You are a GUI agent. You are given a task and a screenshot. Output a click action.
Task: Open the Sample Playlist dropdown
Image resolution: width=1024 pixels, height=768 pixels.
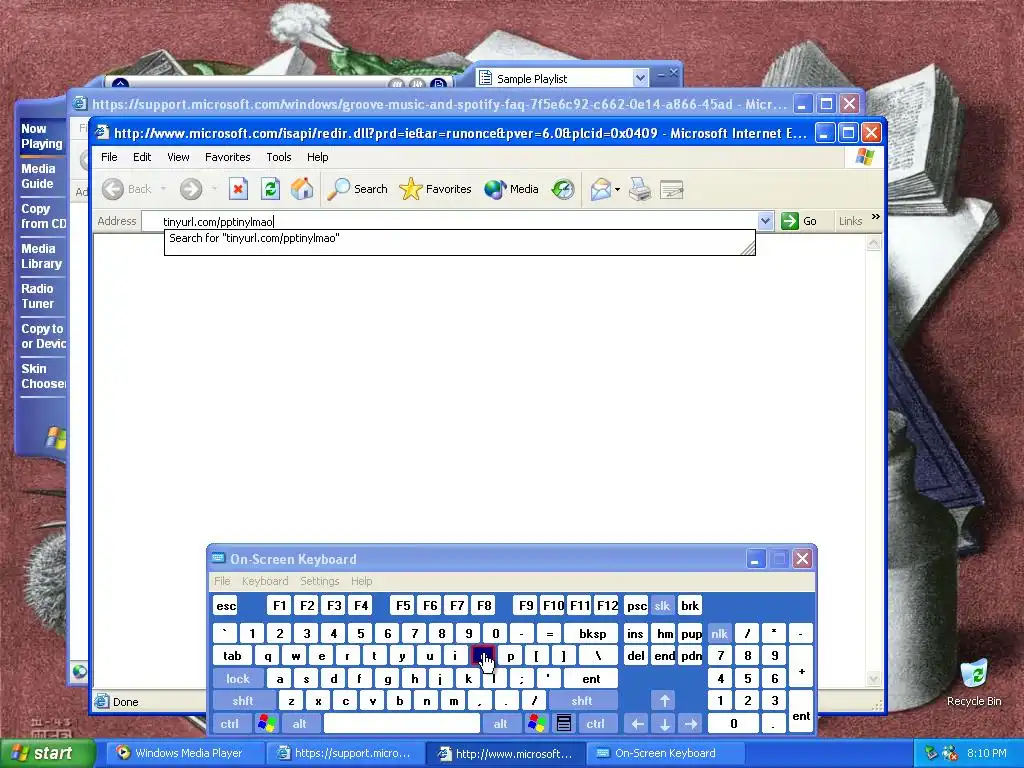click(640, 78)
